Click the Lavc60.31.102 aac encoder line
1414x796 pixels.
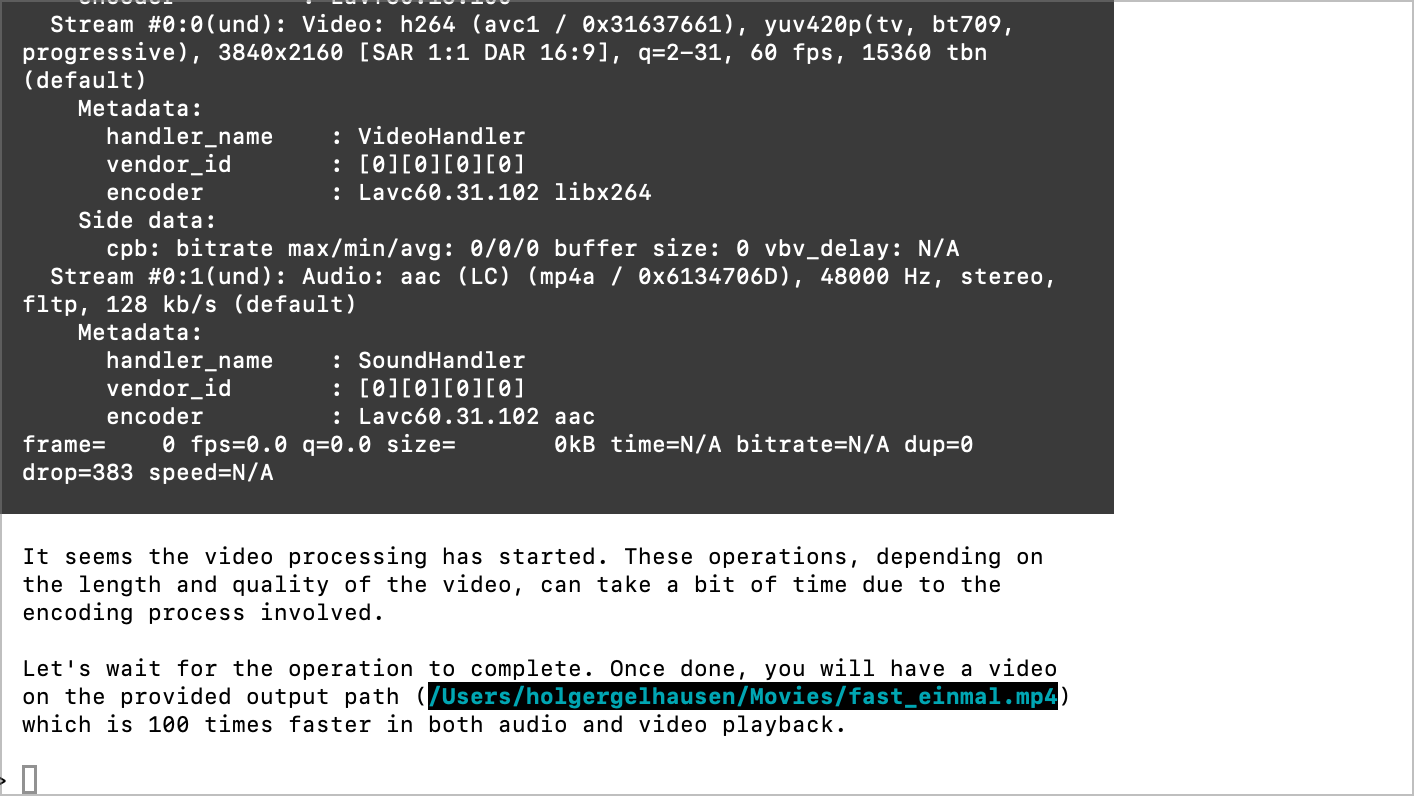(x=351, y=417)
